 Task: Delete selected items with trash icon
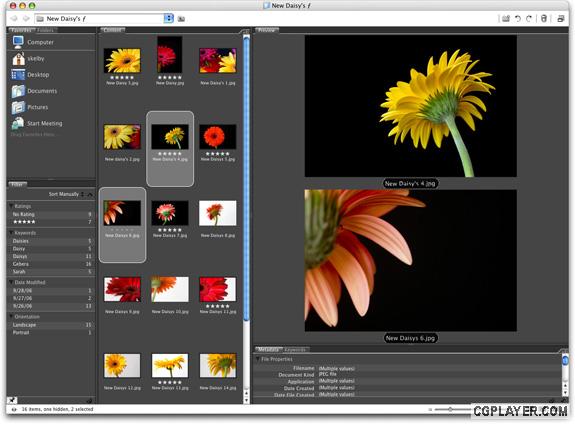[x=544, y=18]
